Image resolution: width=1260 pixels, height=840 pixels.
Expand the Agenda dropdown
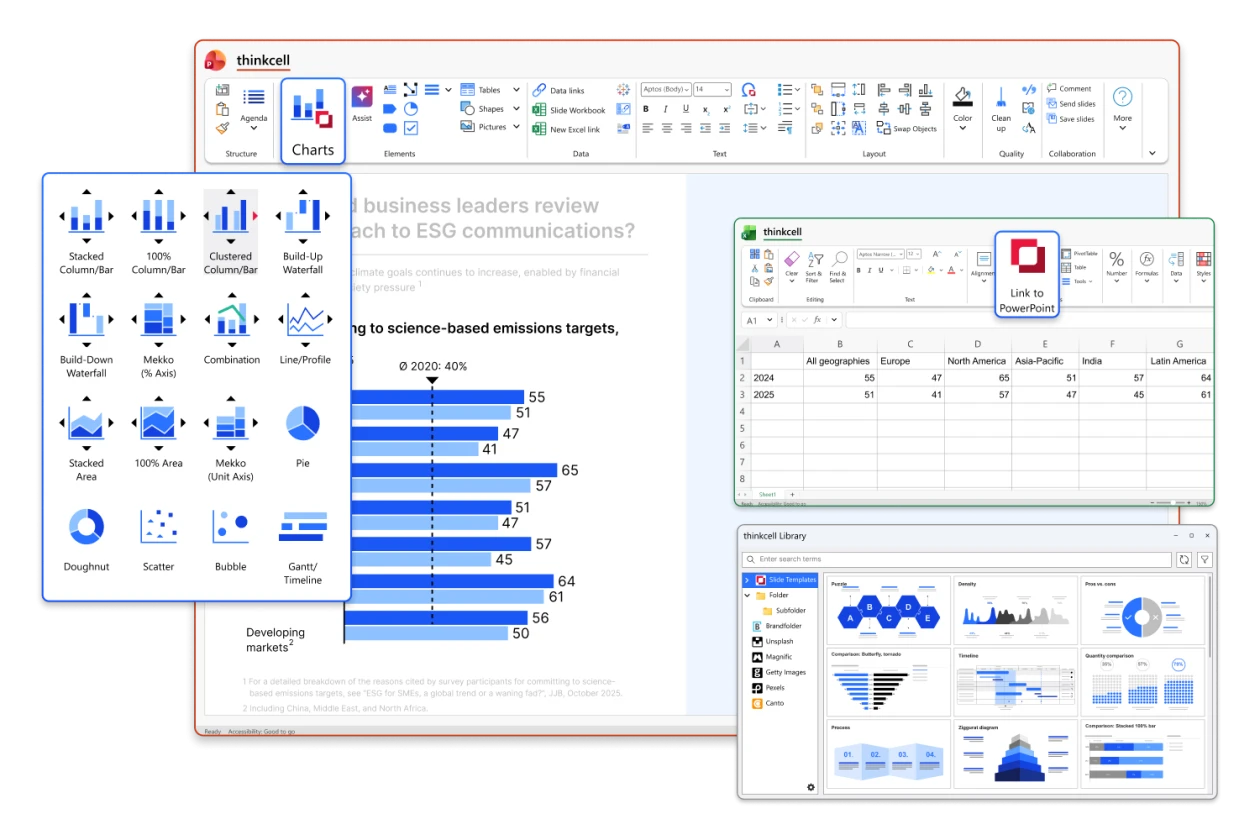click(x=254, y=128)
